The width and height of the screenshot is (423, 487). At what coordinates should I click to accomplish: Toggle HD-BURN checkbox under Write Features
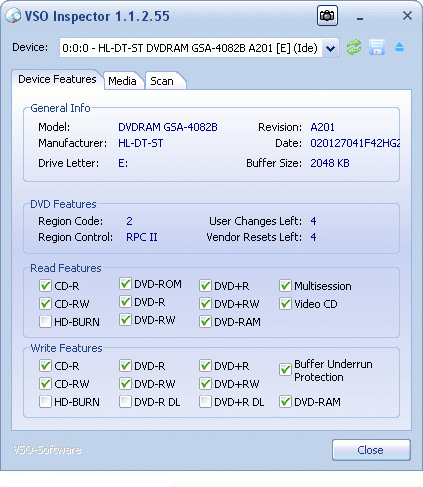45,402
